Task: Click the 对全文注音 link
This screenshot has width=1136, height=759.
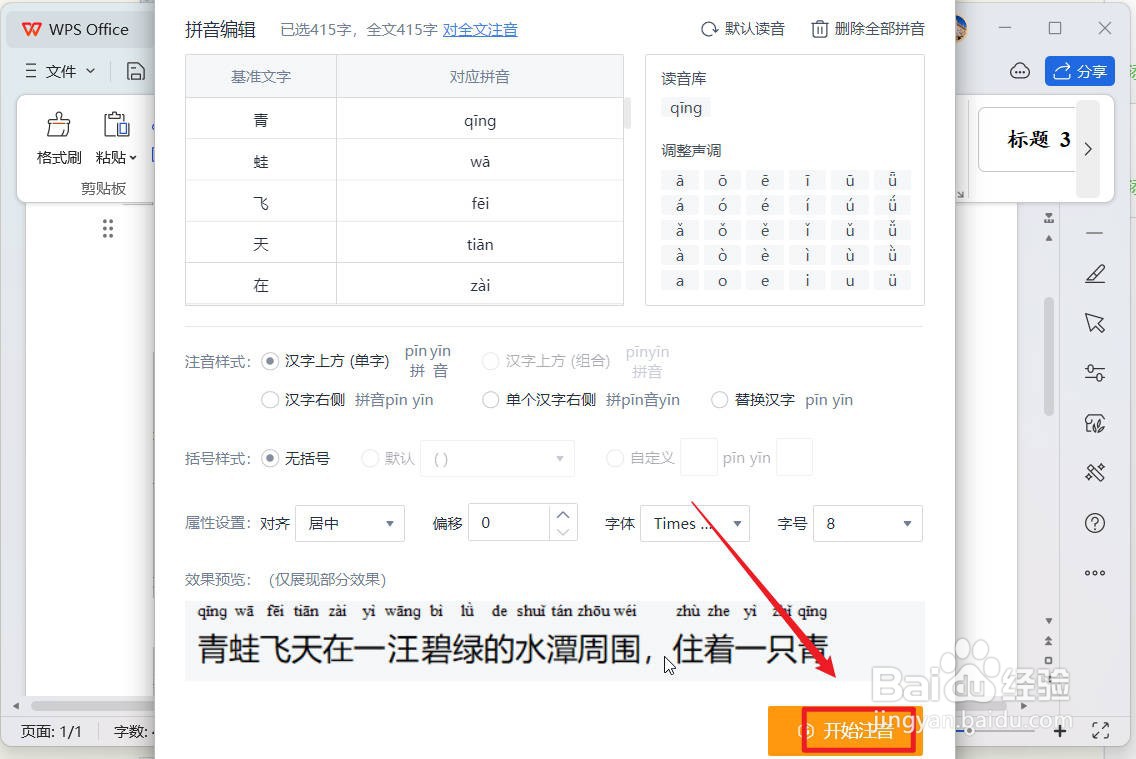Action: 480,29
